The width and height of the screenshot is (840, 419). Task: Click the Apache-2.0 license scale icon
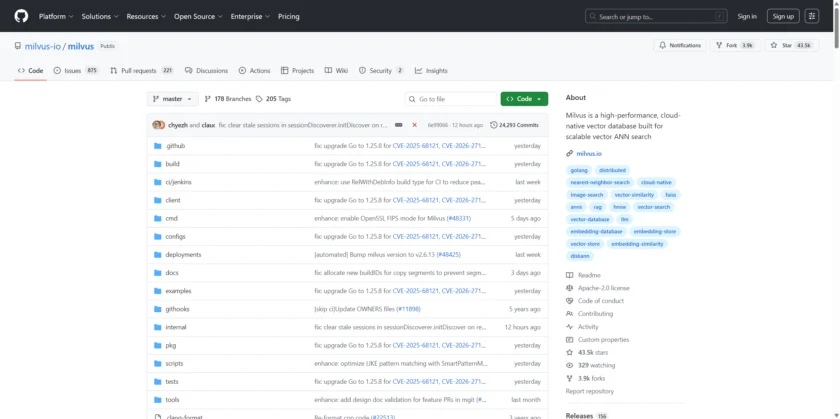[569, 288]
